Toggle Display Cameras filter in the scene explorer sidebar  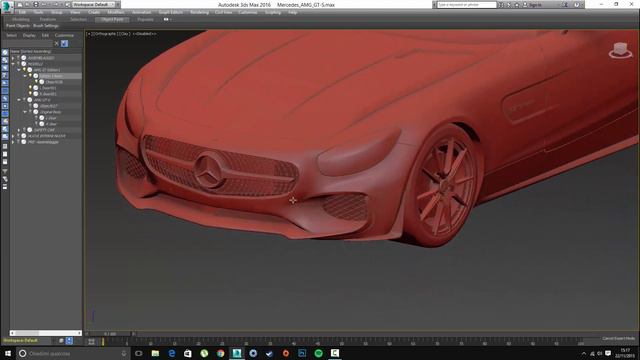[x=5, y=76]
